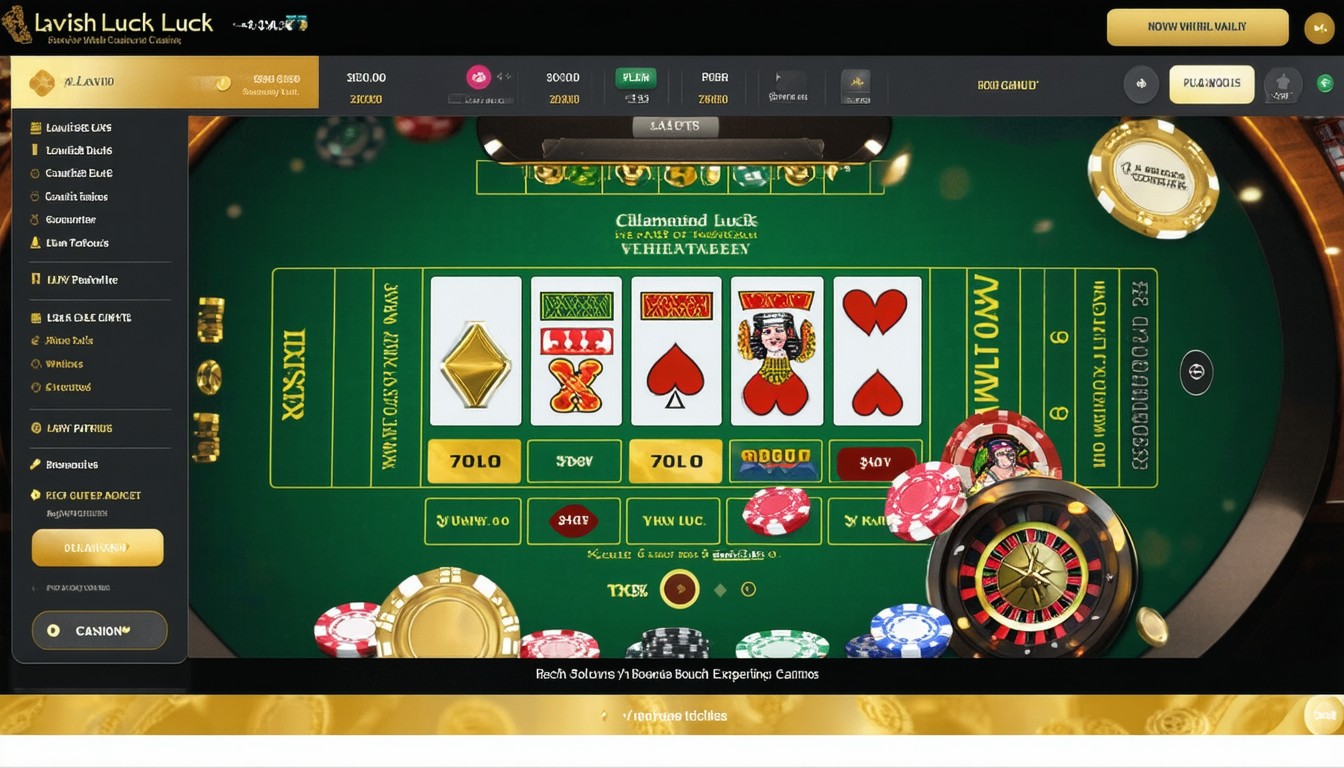
Task: Click the pink circular icon in the top bar
Action: pyautogui.click(x=479, y=77)
